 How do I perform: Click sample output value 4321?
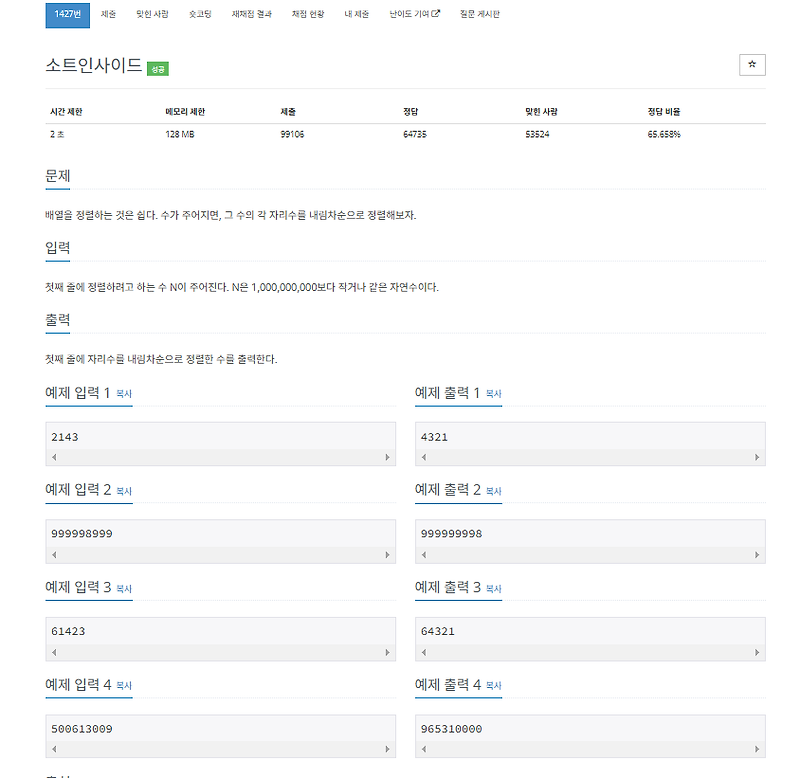pos(434,437)
